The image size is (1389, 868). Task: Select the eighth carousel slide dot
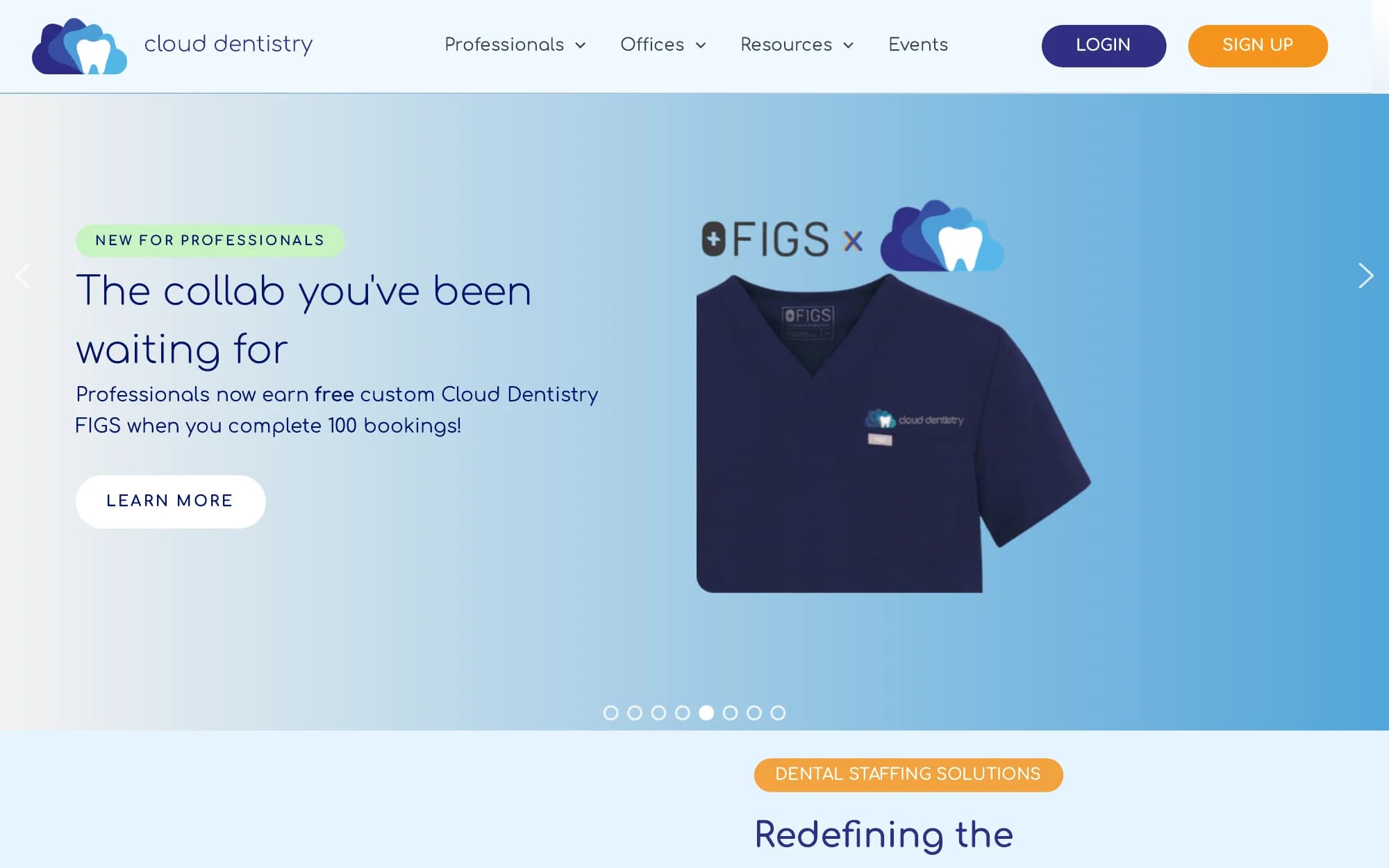pyautogui.click(x=778, y=713)
